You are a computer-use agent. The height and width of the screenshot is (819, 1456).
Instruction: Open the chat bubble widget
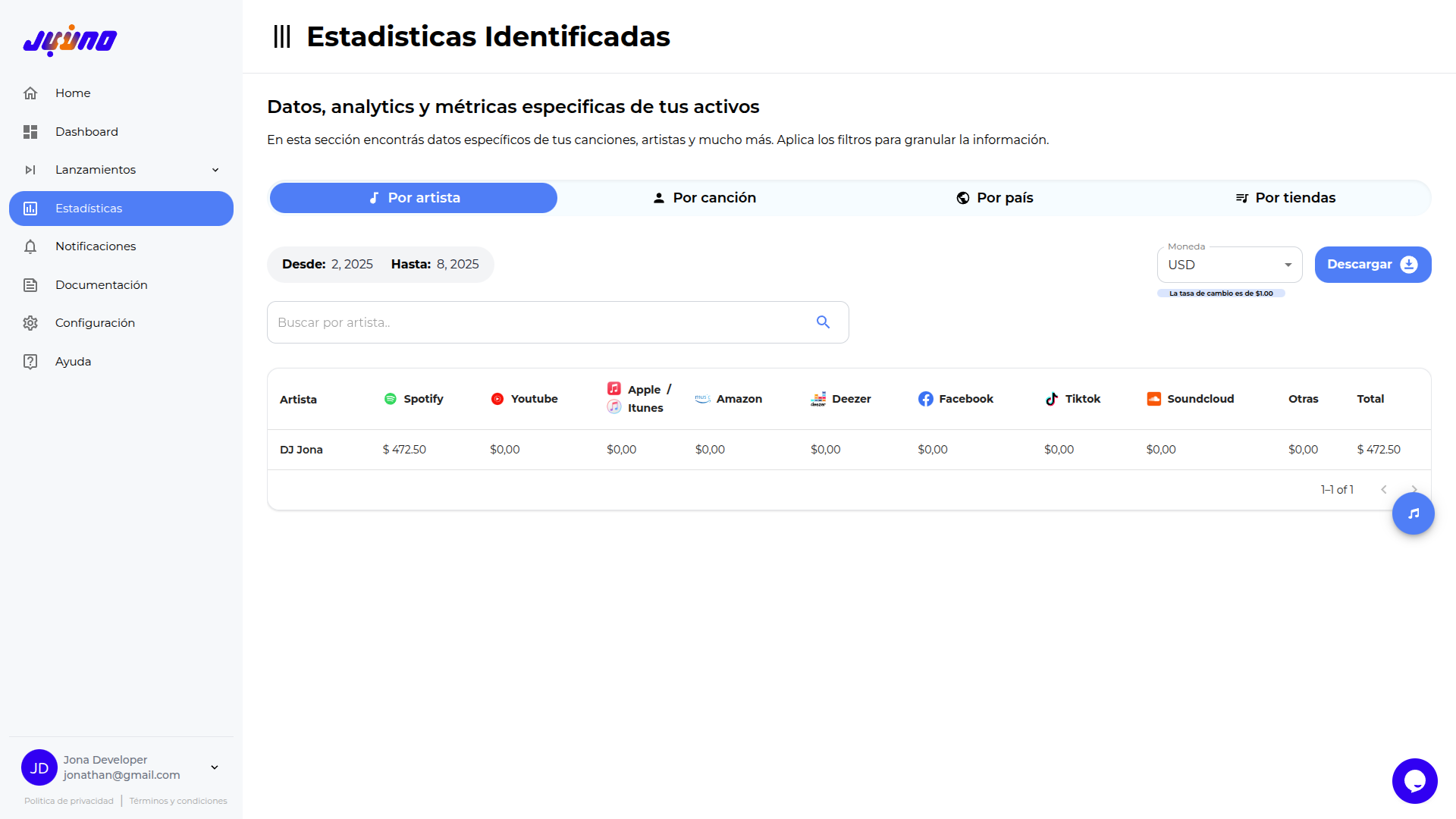[1415, 781]
